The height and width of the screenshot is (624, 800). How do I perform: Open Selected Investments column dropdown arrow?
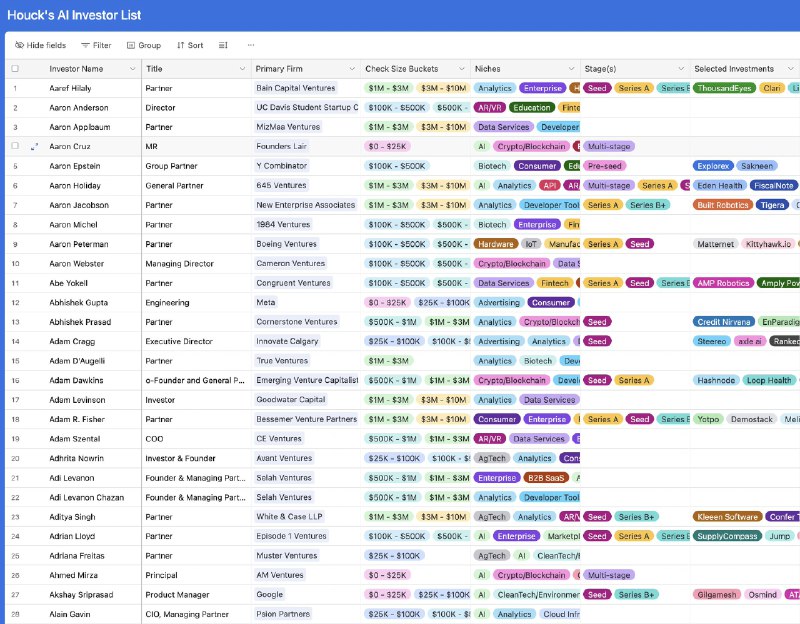(x=791, y=68)
